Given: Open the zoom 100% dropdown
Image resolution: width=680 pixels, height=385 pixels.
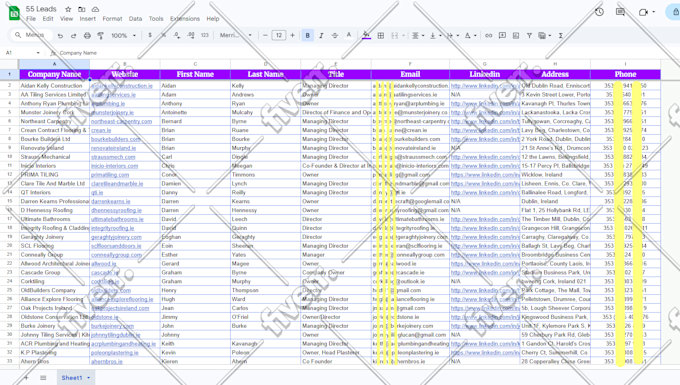Looking at the screenshot, I should pos(124,36).
